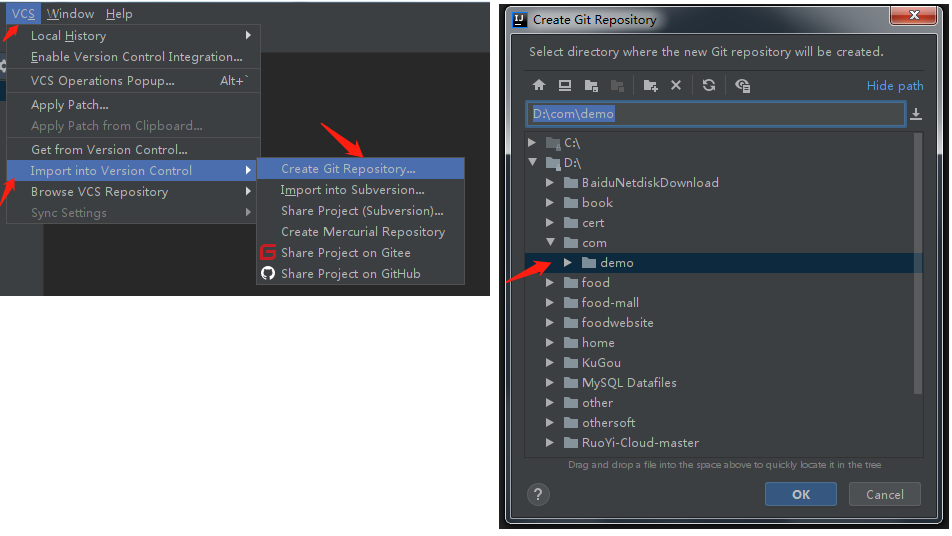
Task: Select the 'food-mall' folder name
Action: tap(610, 302)
